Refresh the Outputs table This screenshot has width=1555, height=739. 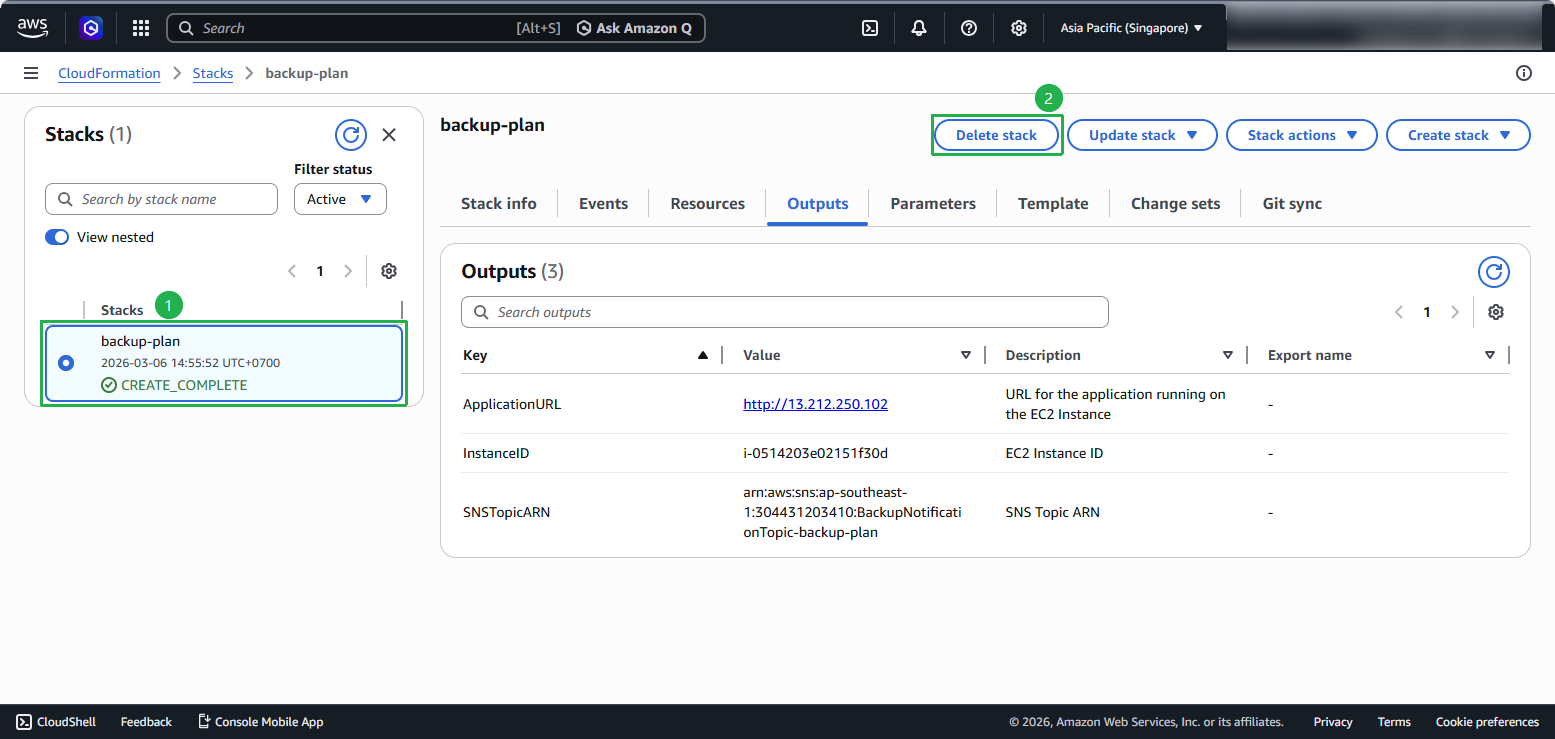coord(1494,272)
